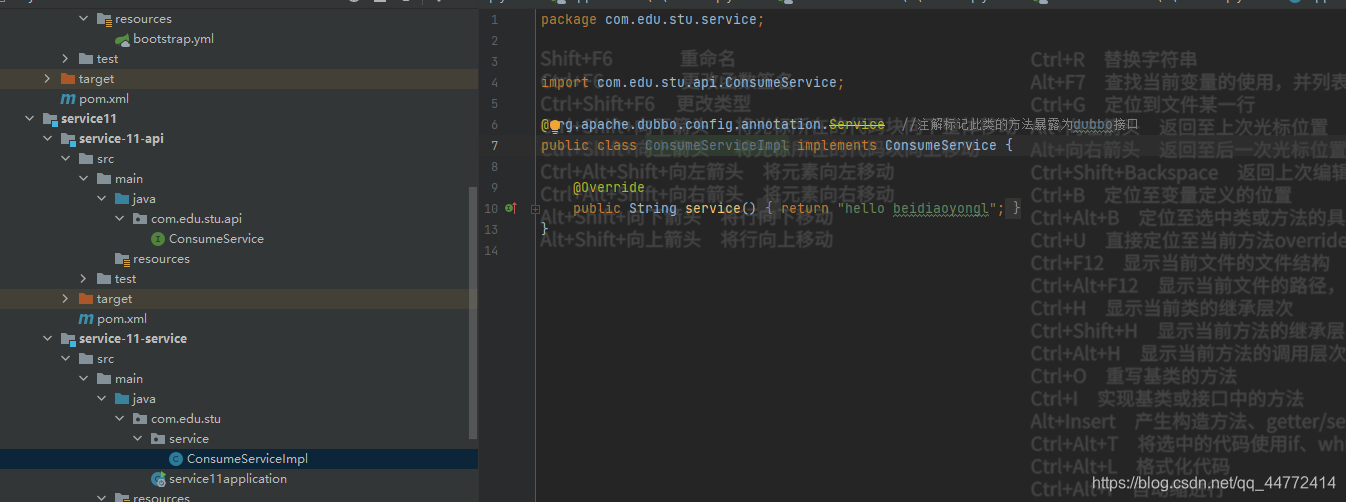Collapse the main folder in service-11-api

click(x=84, y=179)
